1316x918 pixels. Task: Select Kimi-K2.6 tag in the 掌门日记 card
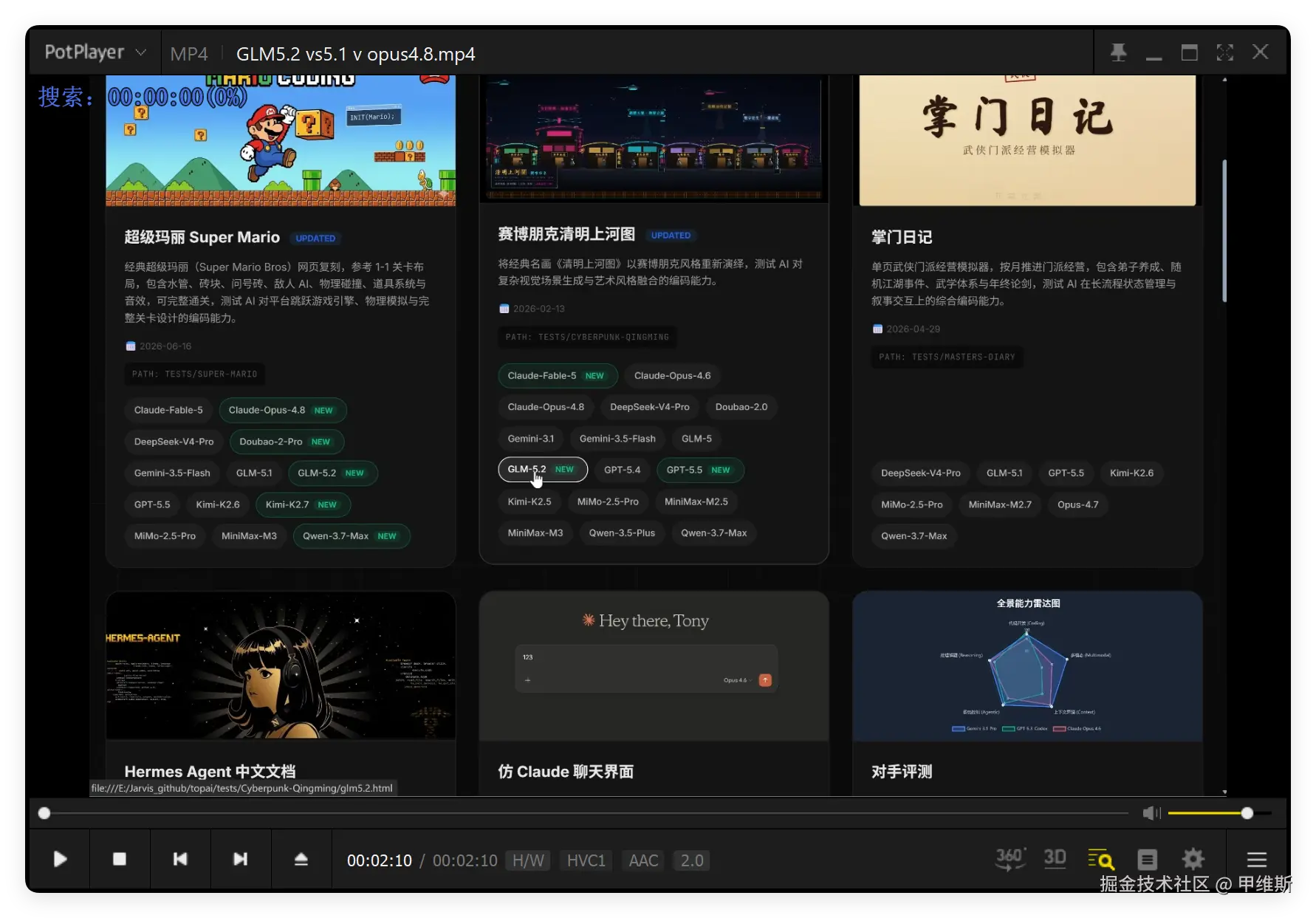coord(1131,473)
